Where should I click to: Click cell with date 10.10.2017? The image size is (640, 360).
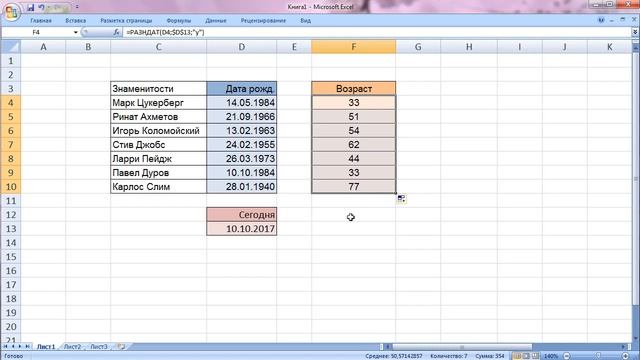pyautogui.click(x=242, y=229)
